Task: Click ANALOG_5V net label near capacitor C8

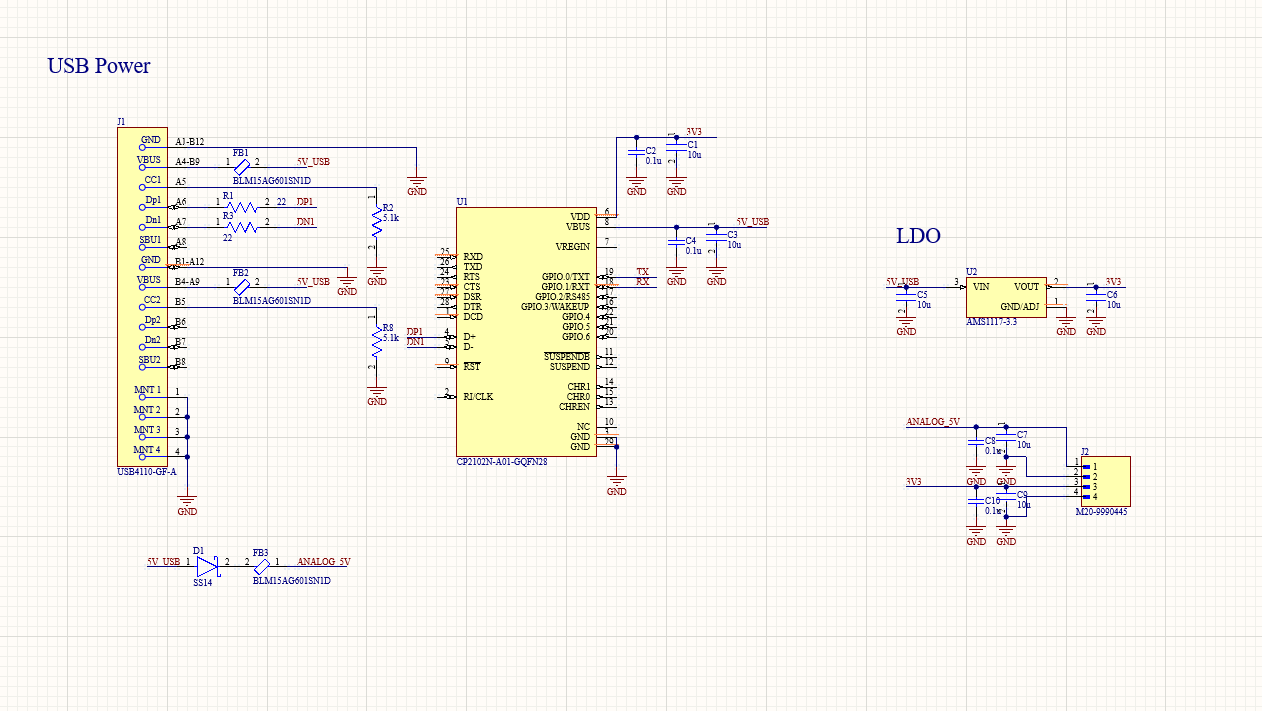Action: 933,422
